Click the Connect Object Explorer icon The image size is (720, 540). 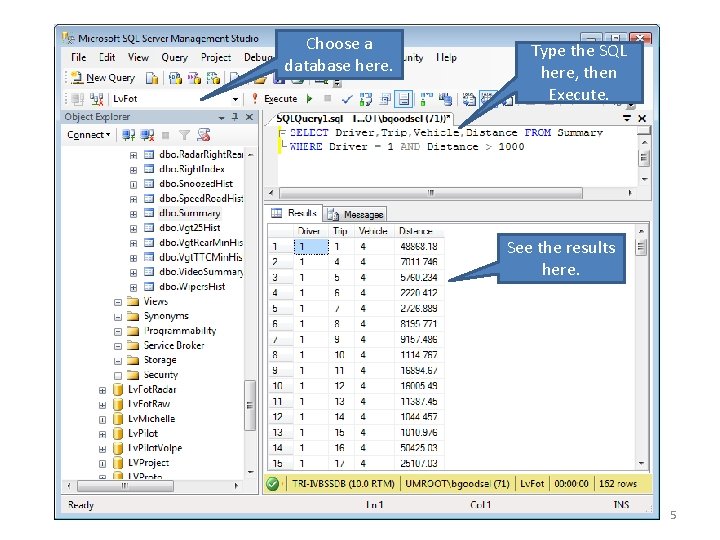[x=129, y=135]
